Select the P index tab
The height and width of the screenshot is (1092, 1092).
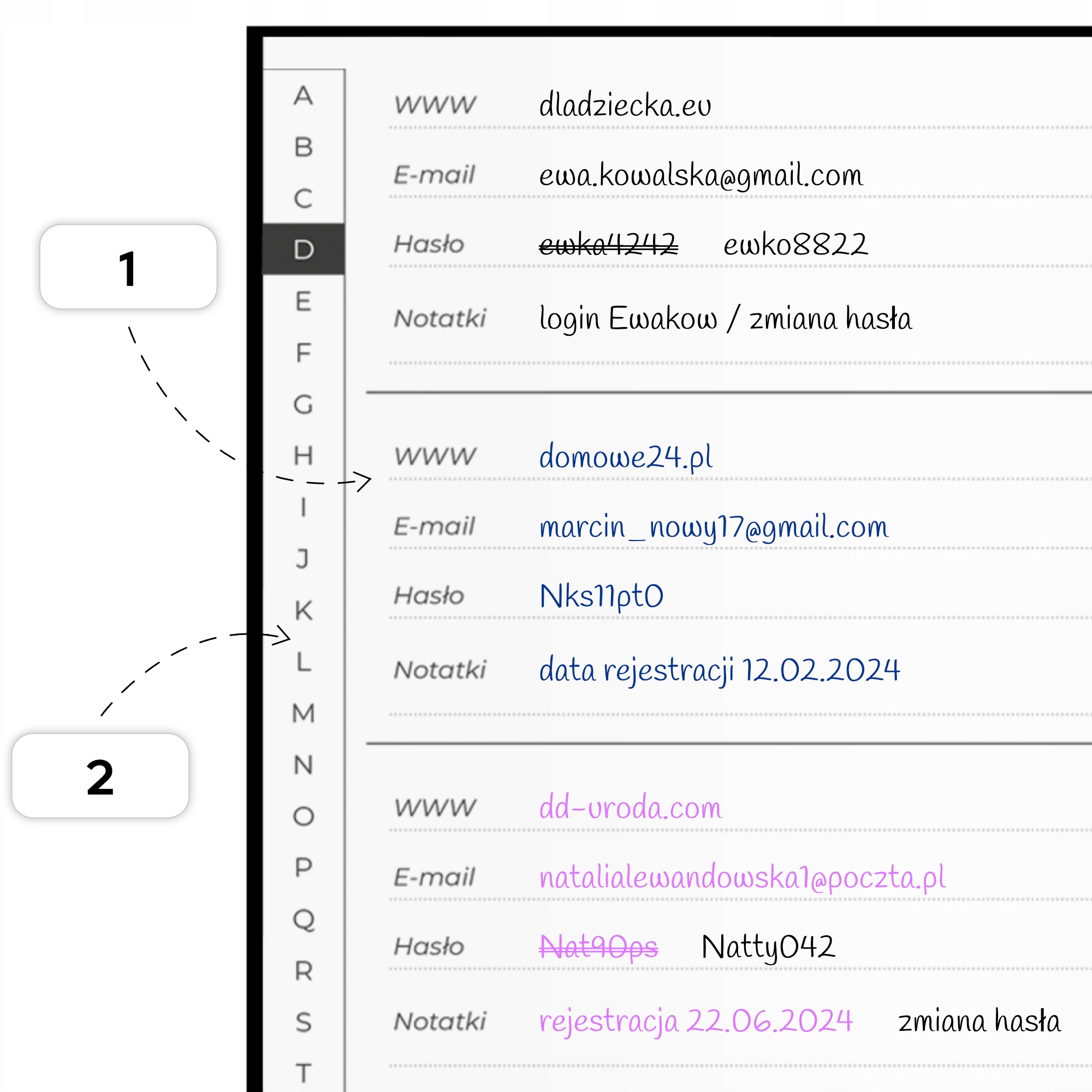(304, 867)
